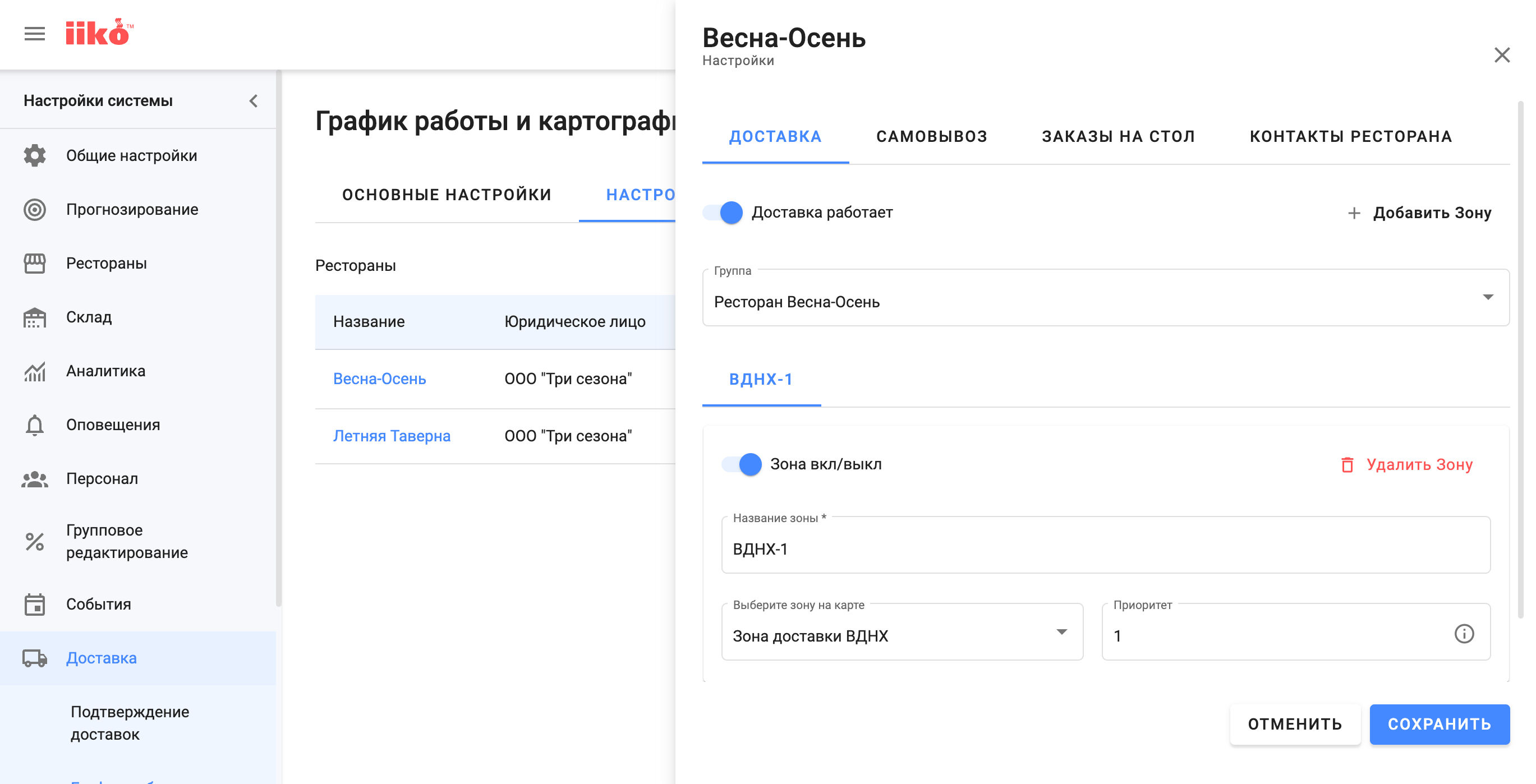The width and height of the screenshot is (1536, 784).
Task: Click ОТМЕНИТЬ button
Action: pyautogui.click(x=1295, y=724)
